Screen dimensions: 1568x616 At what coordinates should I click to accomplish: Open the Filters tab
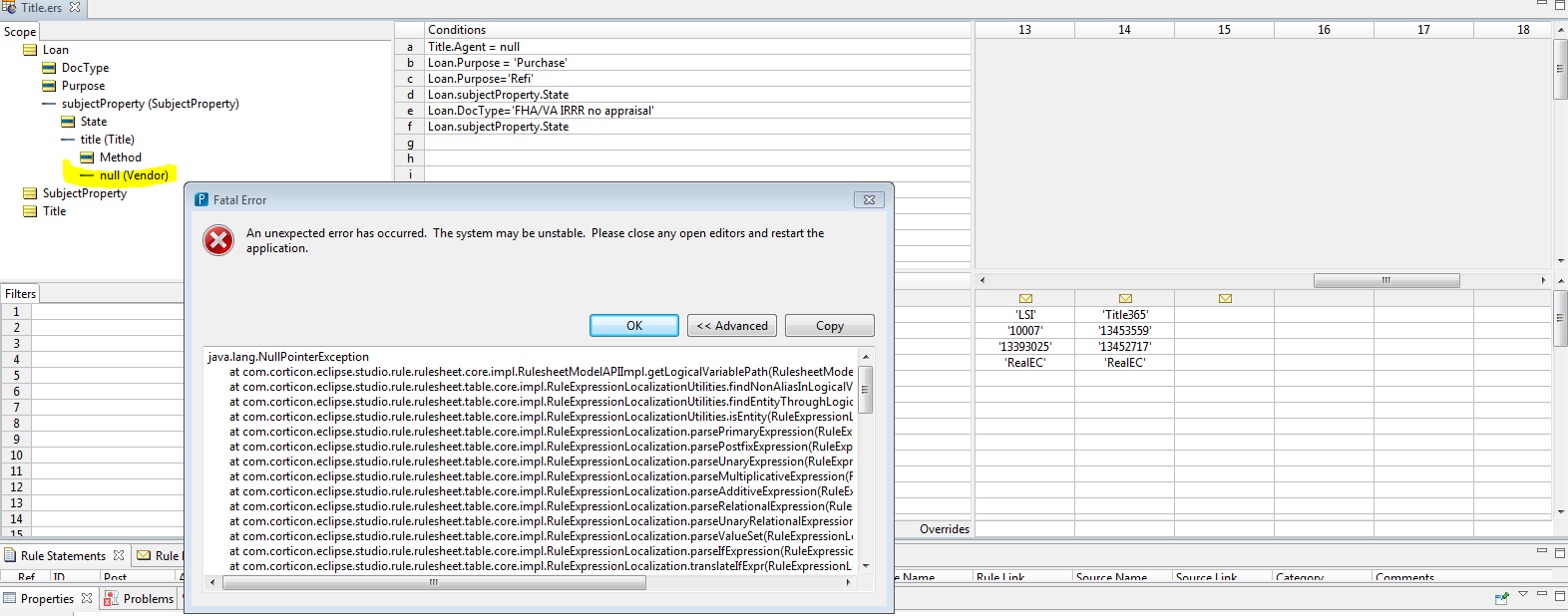click(x=20, y=294)
